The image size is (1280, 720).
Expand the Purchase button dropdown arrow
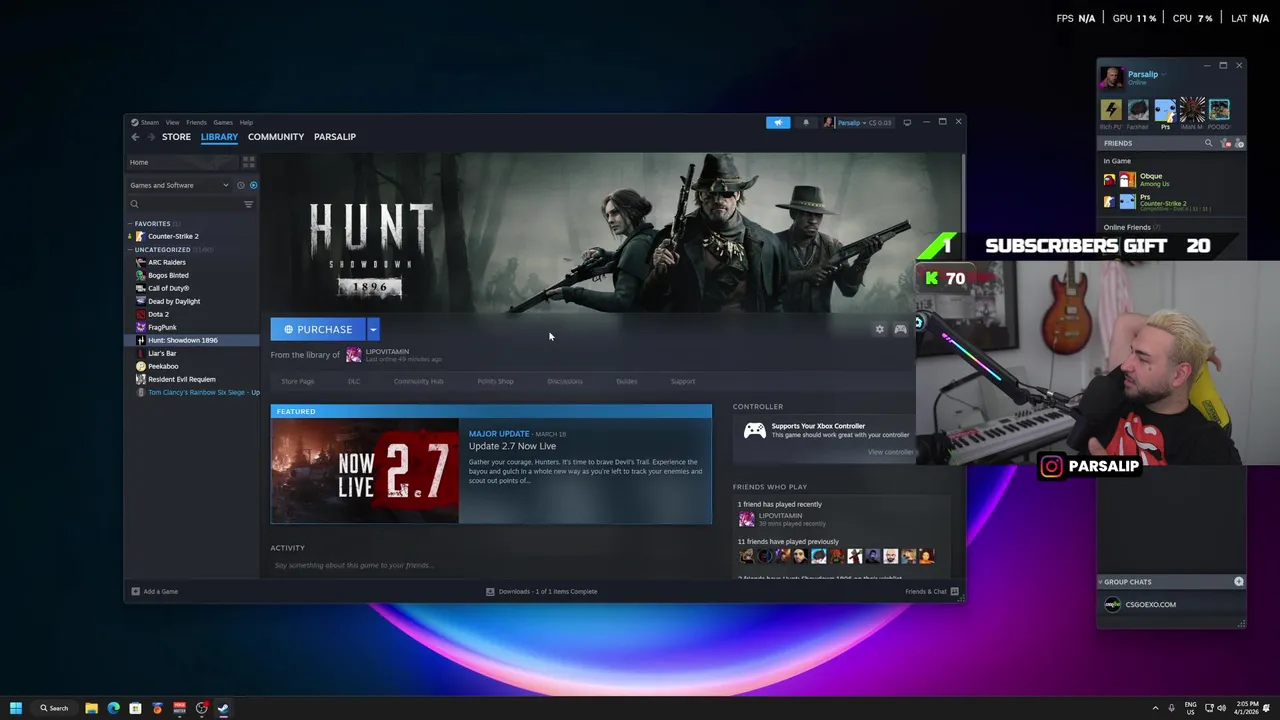pyautogui.click(x=373, y=329)
